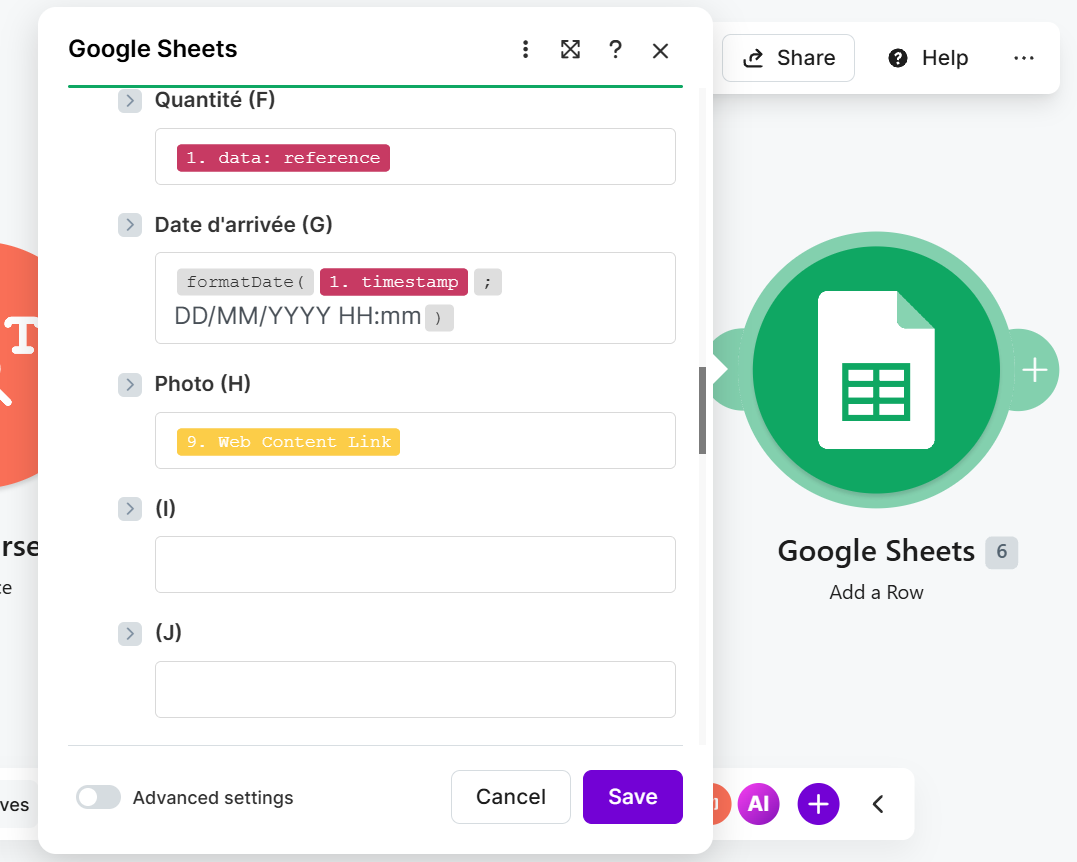Click the module number 6 badge

point(1001,552)
